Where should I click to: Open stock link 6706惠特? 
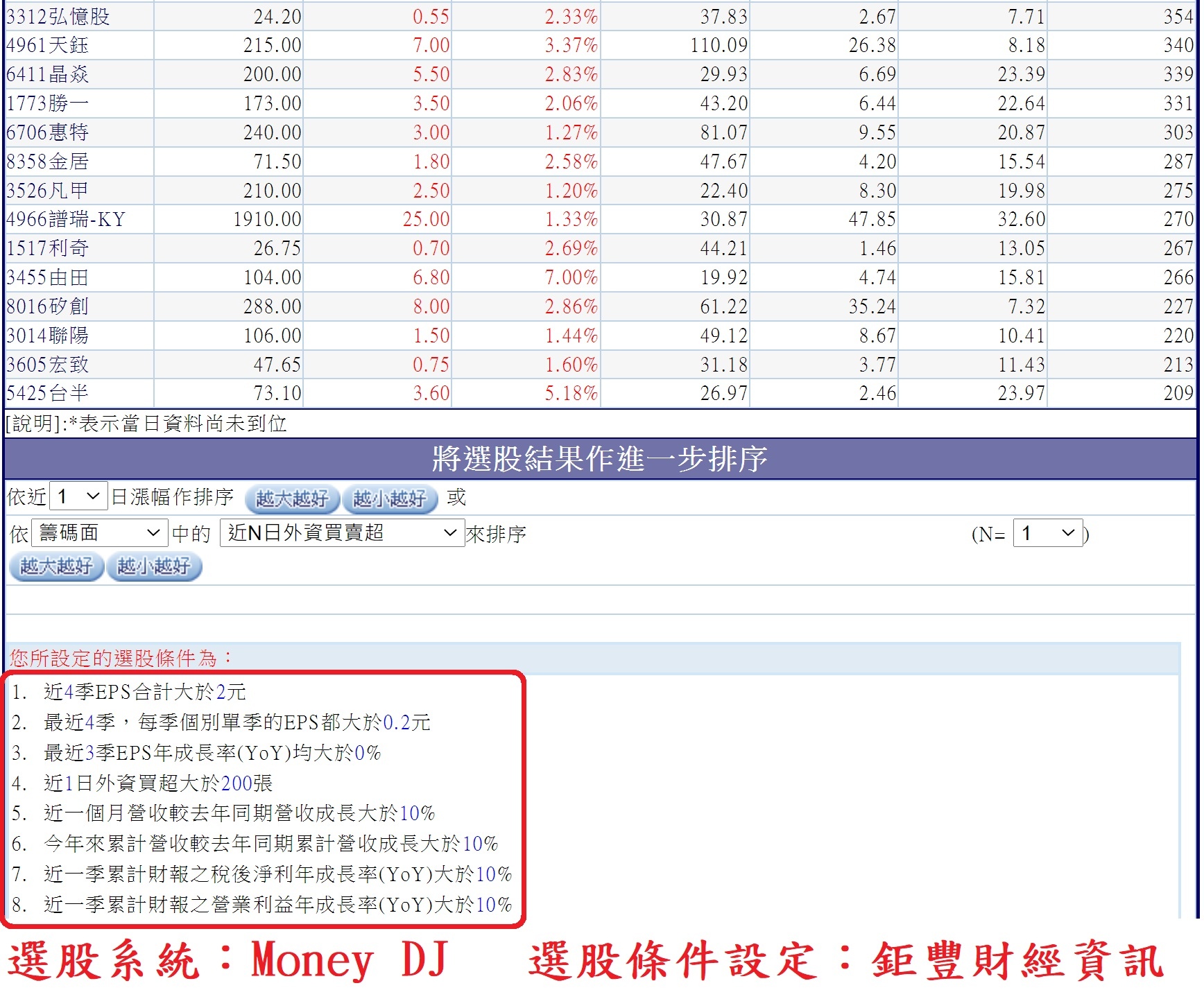click(x=48, y=132)
